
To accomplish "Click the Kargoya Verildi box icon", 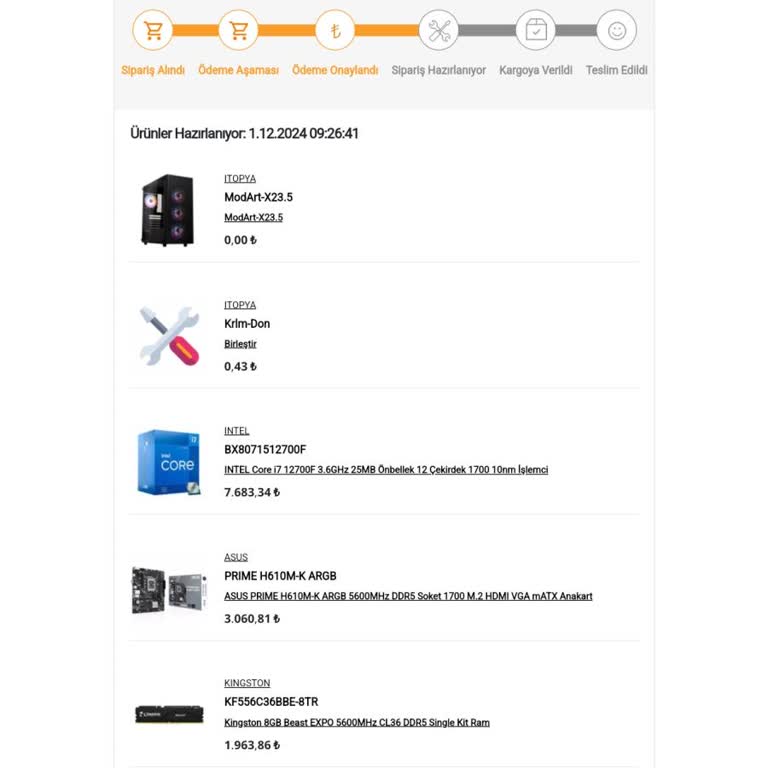I will (536, 30).
